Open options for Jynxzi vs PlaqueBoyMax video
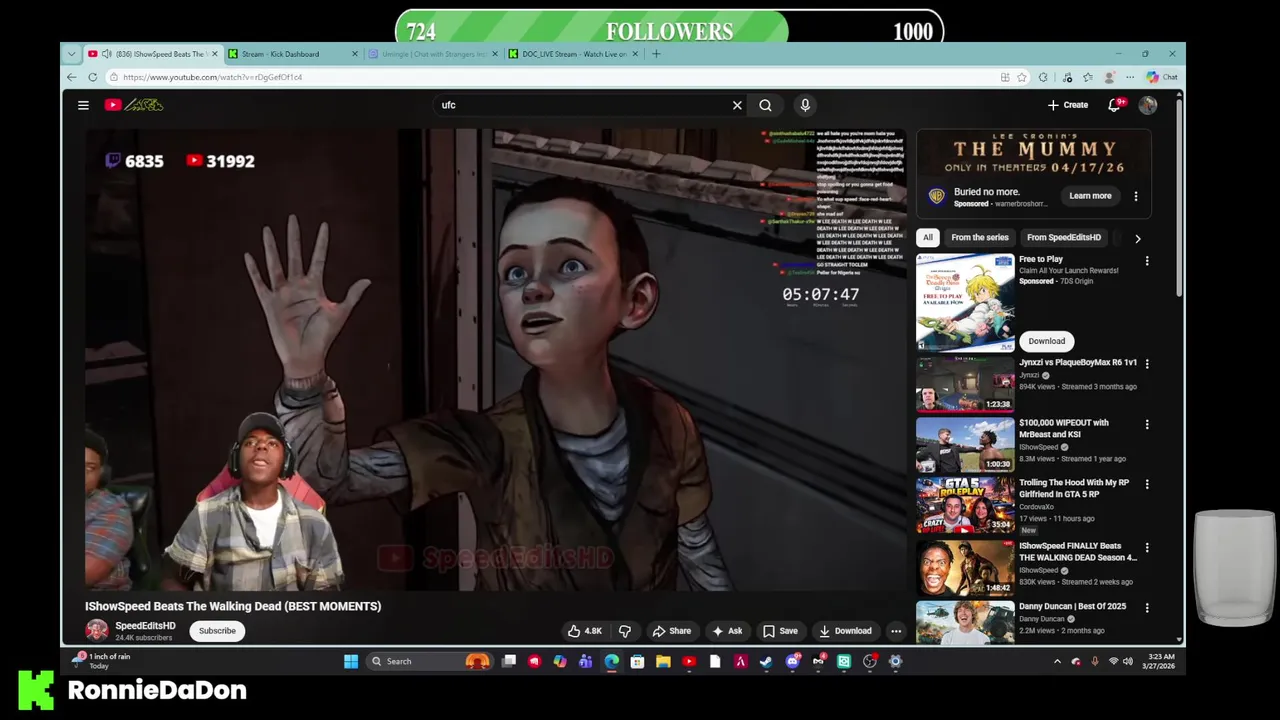Screen dimensions: 1280x720 [x=1147, y=364]
